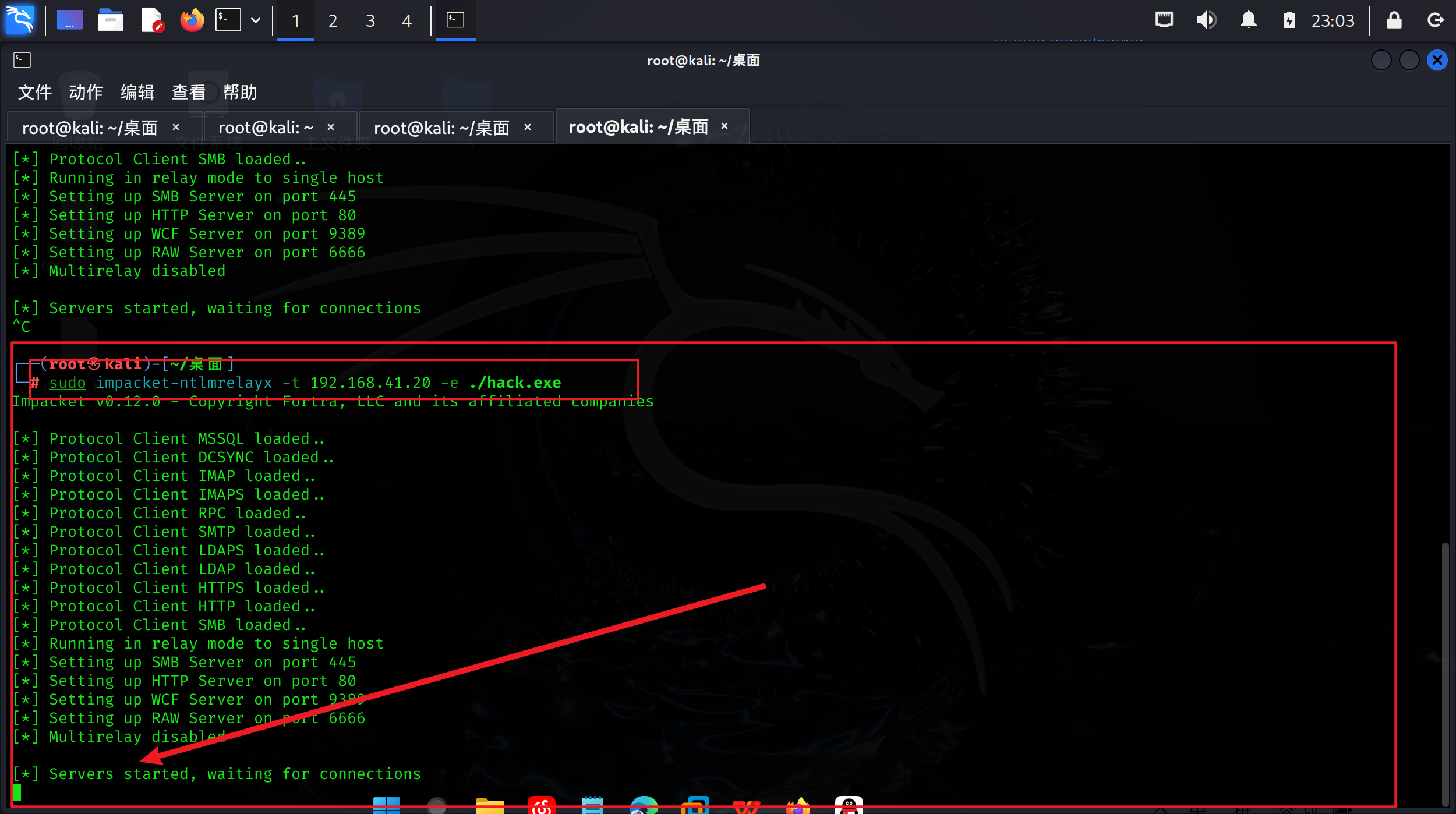Open the notifications bell icon
Viewport: 1456px width, 814px height.
click(x=1248, y=20)
